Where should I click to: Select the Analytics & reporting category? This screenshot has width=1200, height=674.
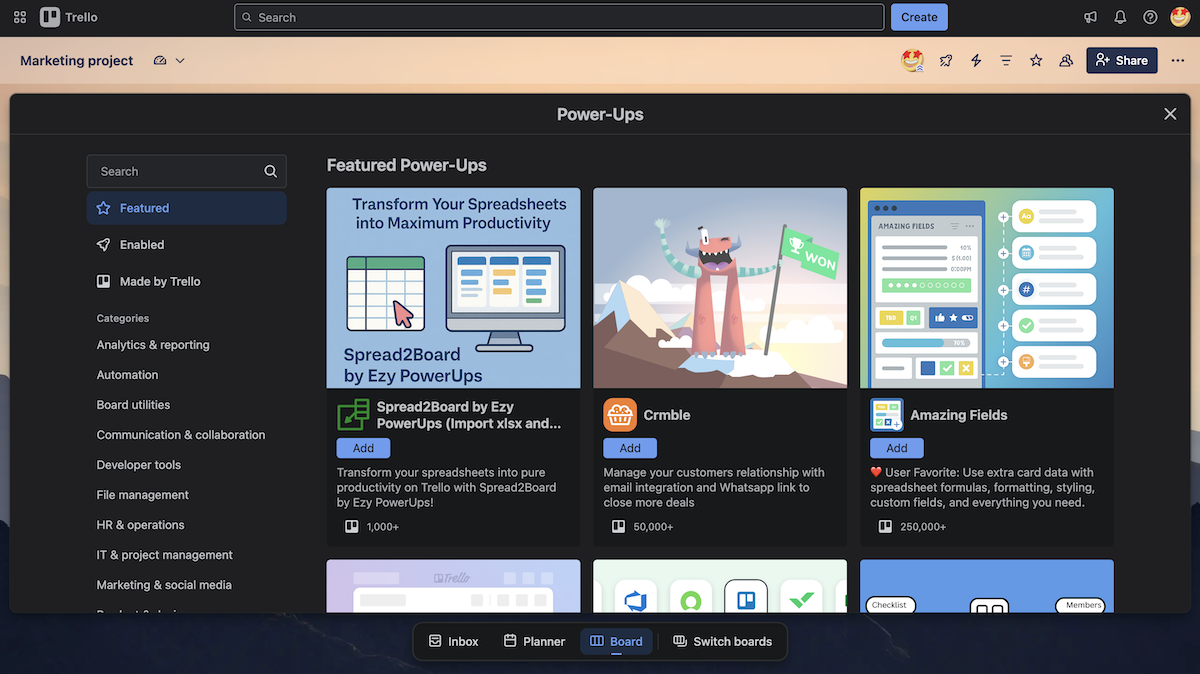click(x=152, y=344)
